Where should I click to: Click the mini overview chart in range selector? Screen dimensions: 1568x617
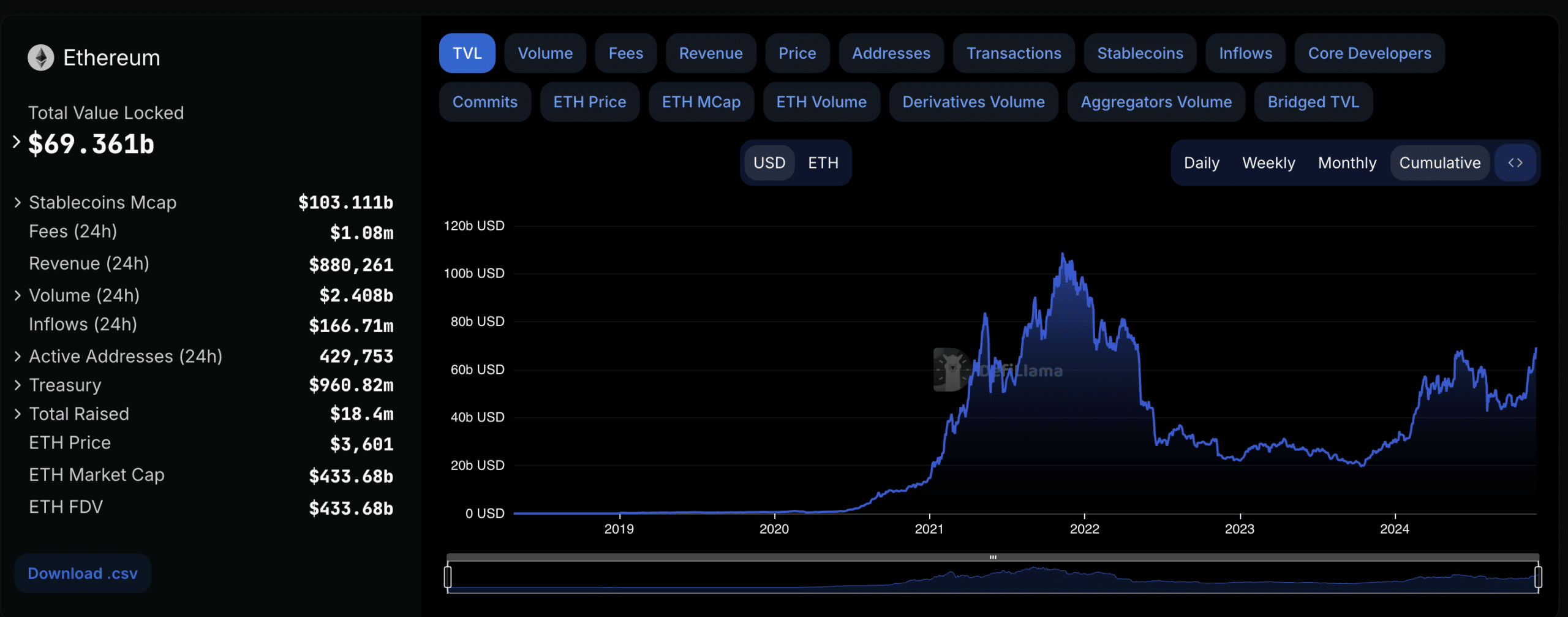point(993,577)
